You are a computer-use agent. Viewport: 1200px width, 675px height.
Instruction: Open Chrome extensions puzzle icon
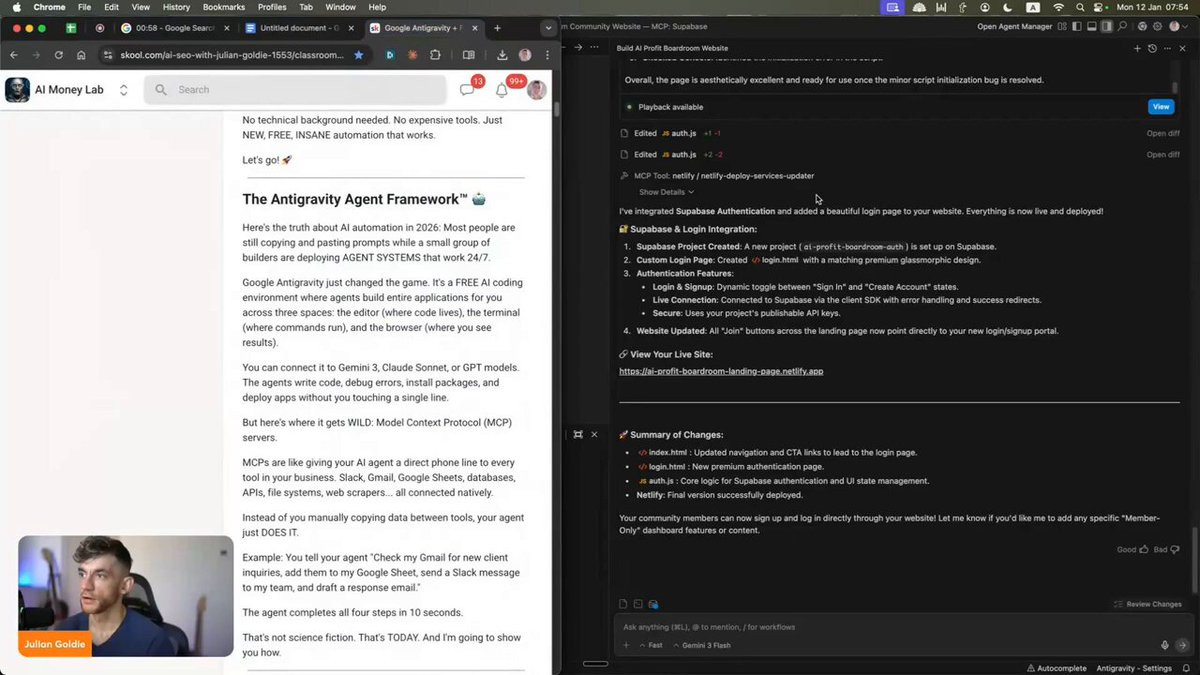click(435, 55)
